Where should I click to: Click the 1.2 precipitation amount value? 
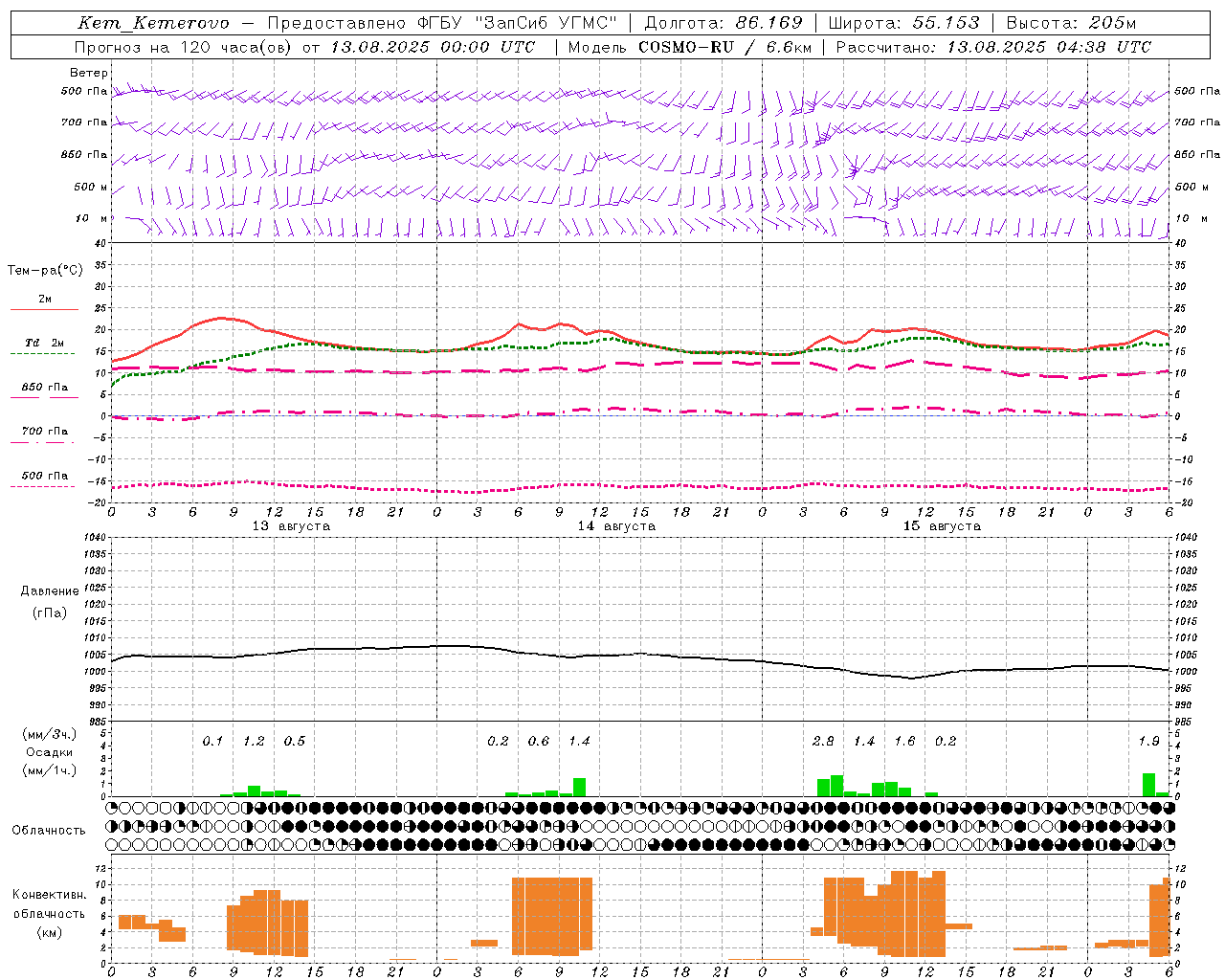pos(254,741)
